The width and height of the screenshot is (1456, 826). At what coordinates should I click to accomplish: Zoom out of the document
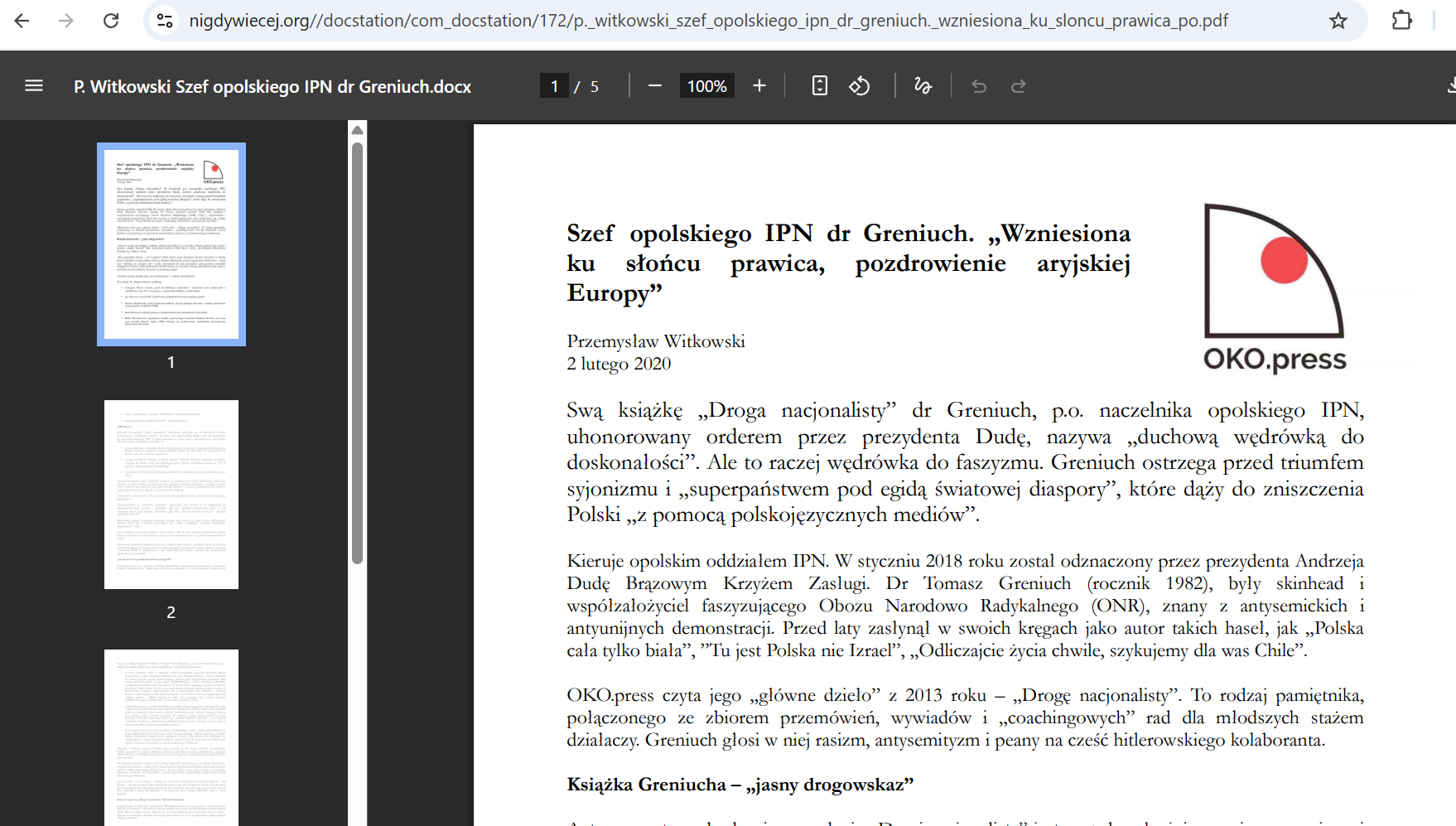[x=654, y=85]
